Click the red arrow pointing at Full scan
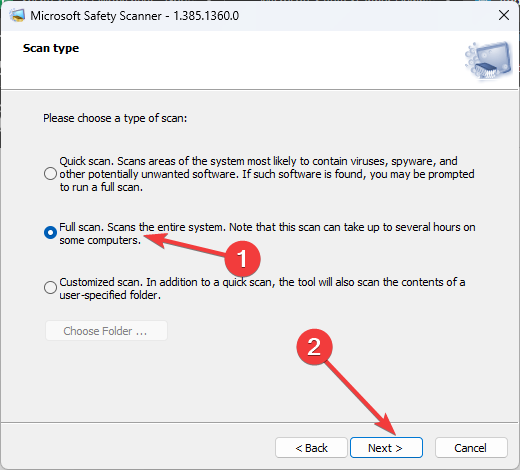Screen dimensions: 520x470 [x=185, y=245]
